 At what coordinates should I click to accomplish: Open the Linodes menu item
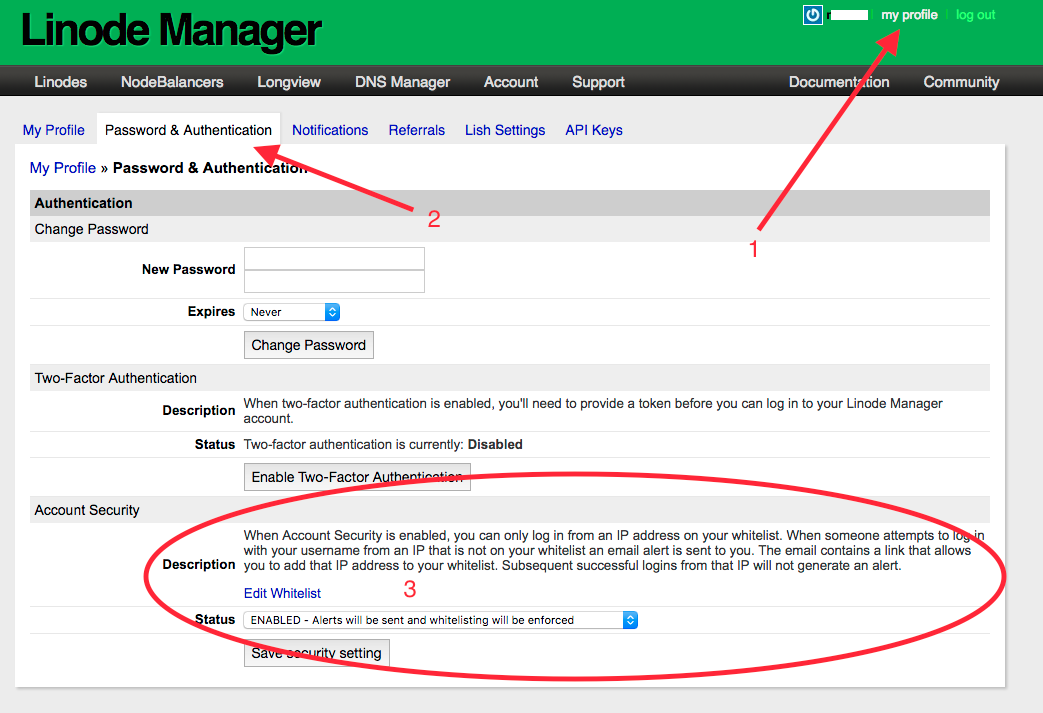[61, 82]
